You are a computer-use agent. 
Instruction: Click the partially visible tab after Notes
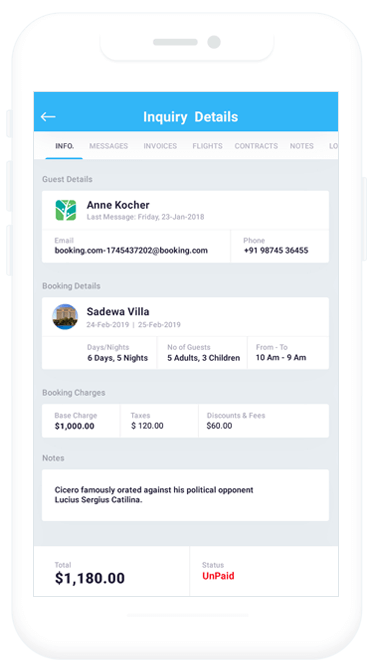point(333,146)
